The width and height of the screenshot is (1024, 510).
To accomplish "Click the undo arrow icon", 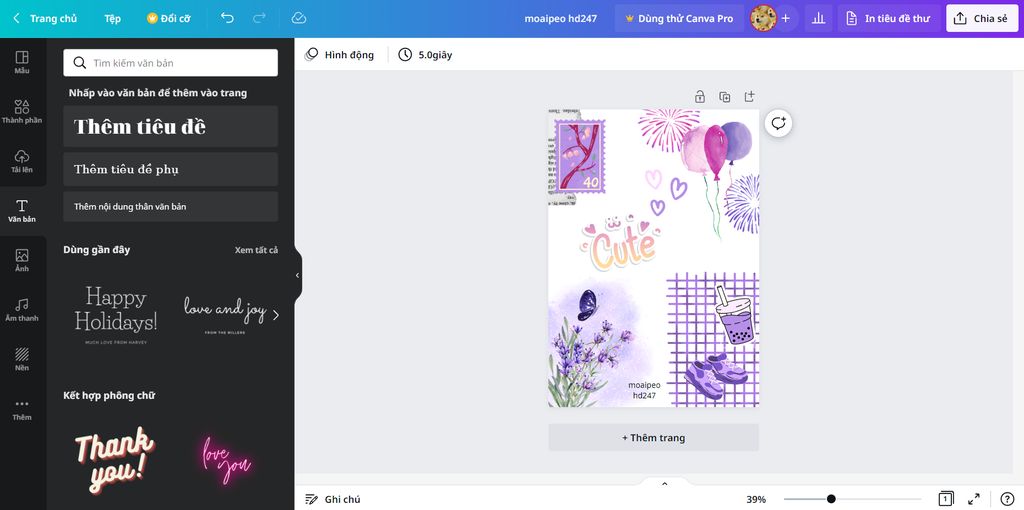I will coord(227,18).
